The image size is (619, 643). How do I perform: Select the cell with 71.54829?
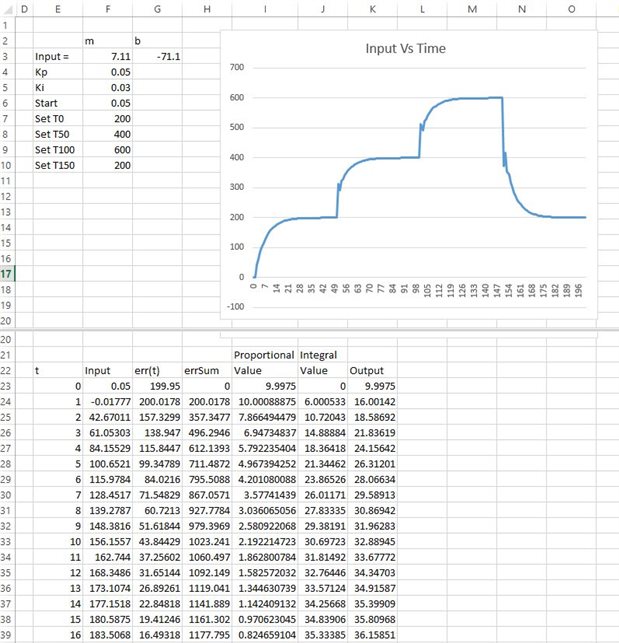pos(157,495)
